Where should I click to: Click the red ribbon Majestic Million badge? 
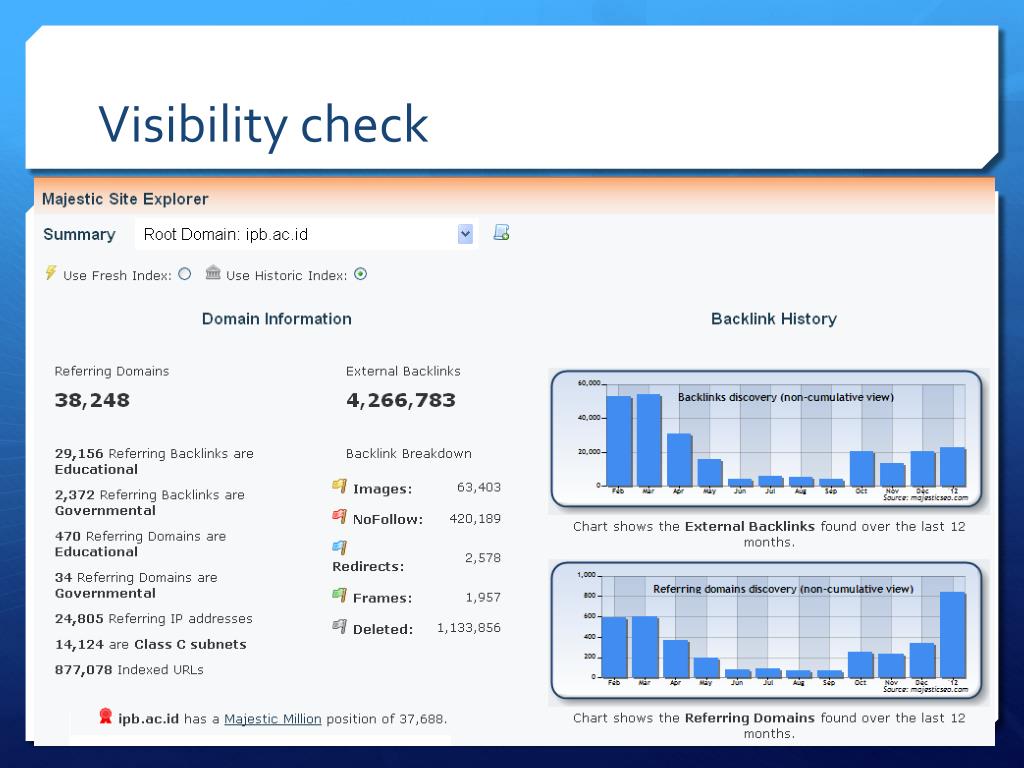pos(105,716)
